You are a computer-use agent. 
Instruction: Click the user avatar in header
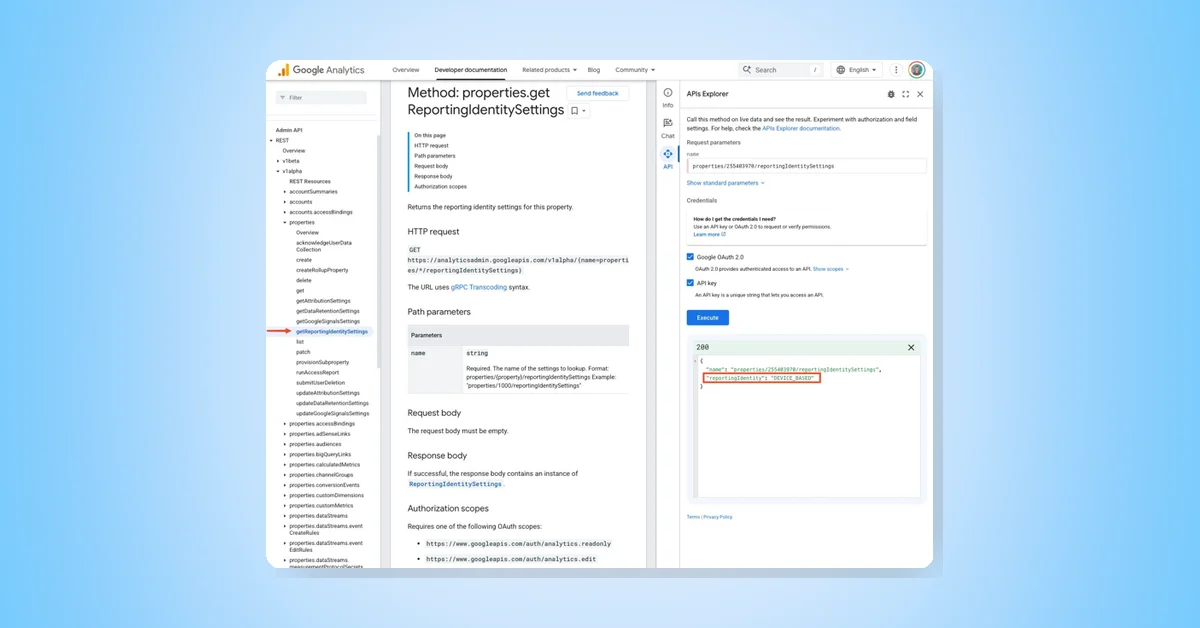click(917, 70)
